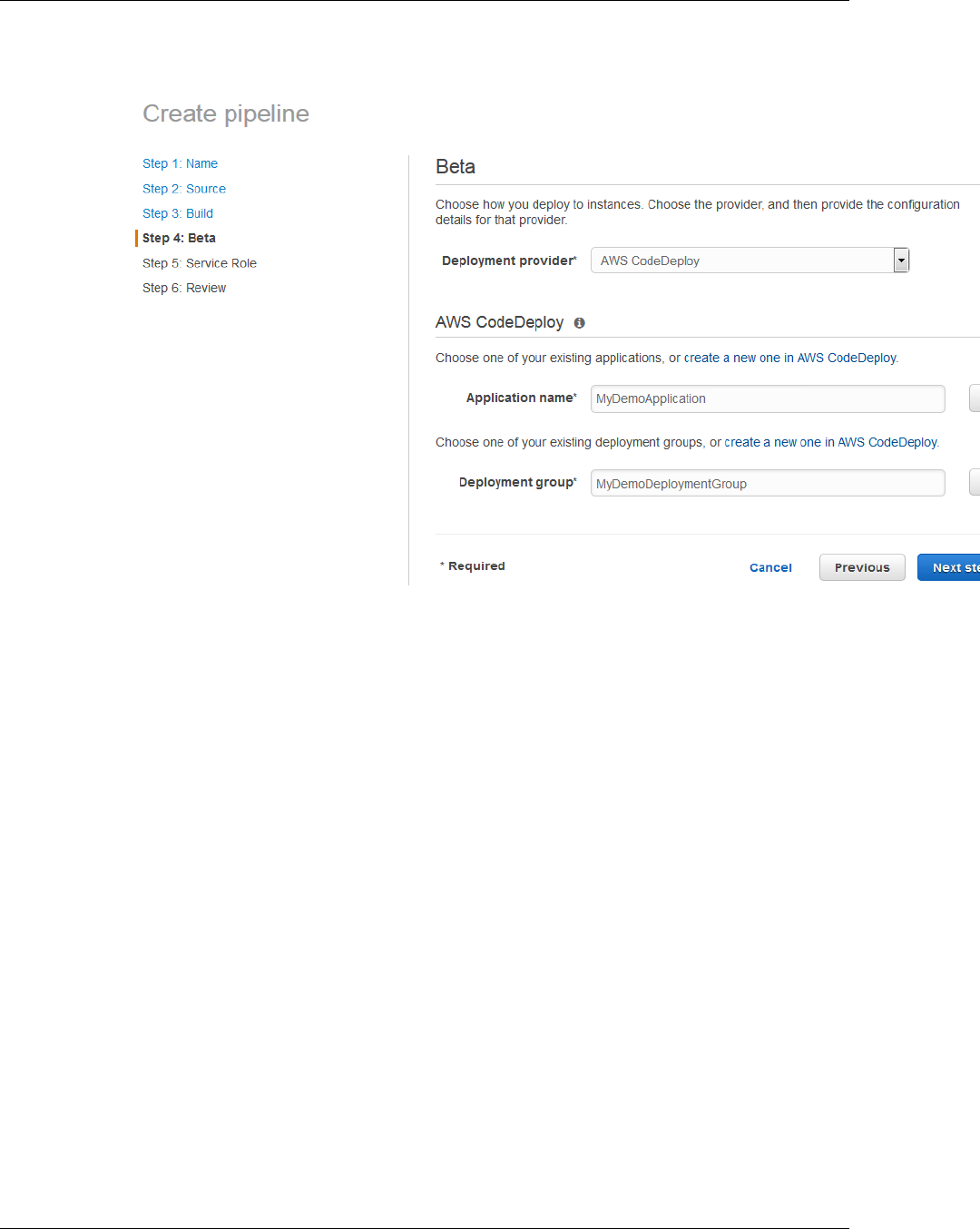This screenshot has height=1229, width=980.
Task: Click the Required footnote text
Action: 473,565
